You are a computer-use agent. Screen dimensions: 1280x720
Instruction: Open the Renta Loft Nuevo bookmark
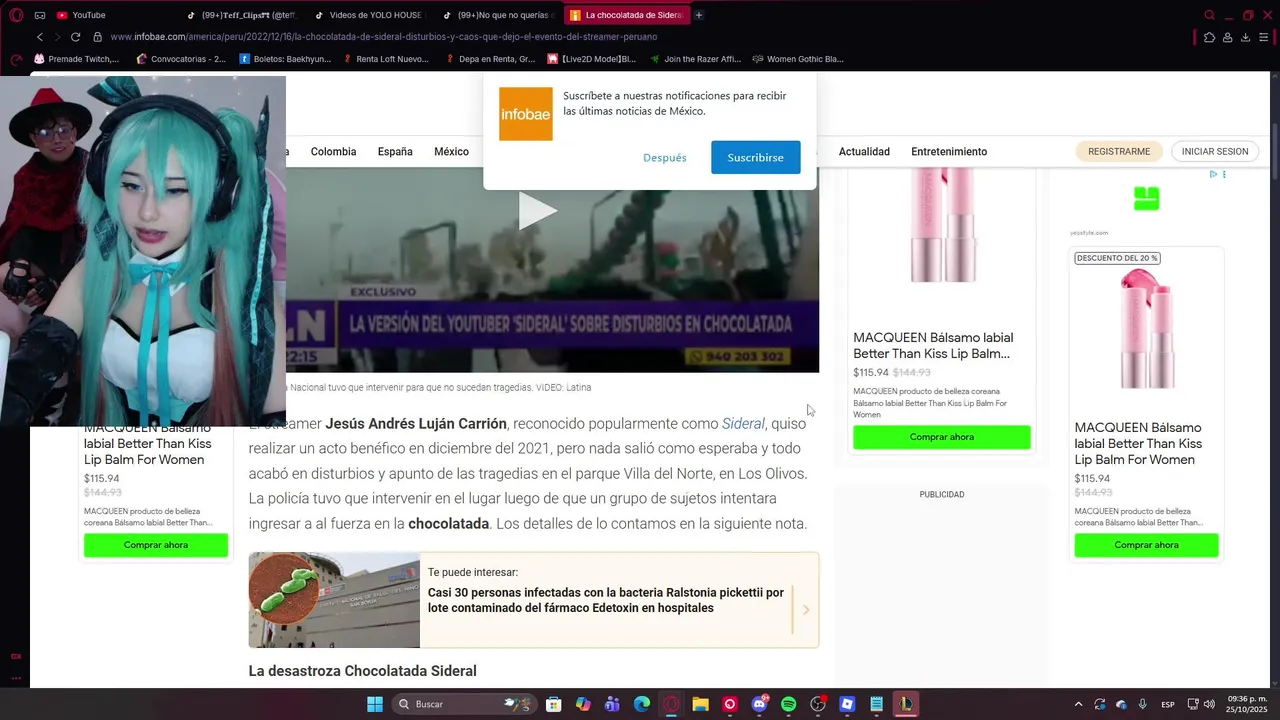click(385, 59)
